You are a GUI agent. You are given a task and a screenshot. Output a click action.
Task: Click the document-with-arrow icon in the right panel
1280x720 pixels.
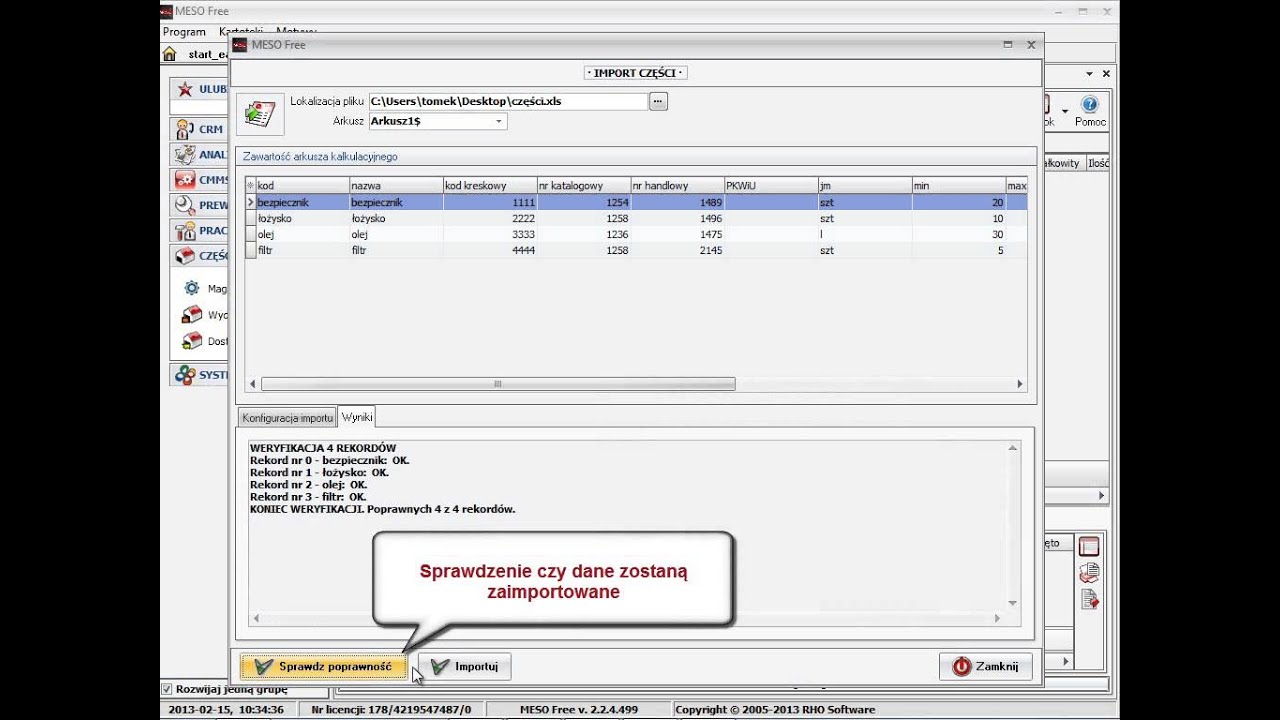[1089, 599]
